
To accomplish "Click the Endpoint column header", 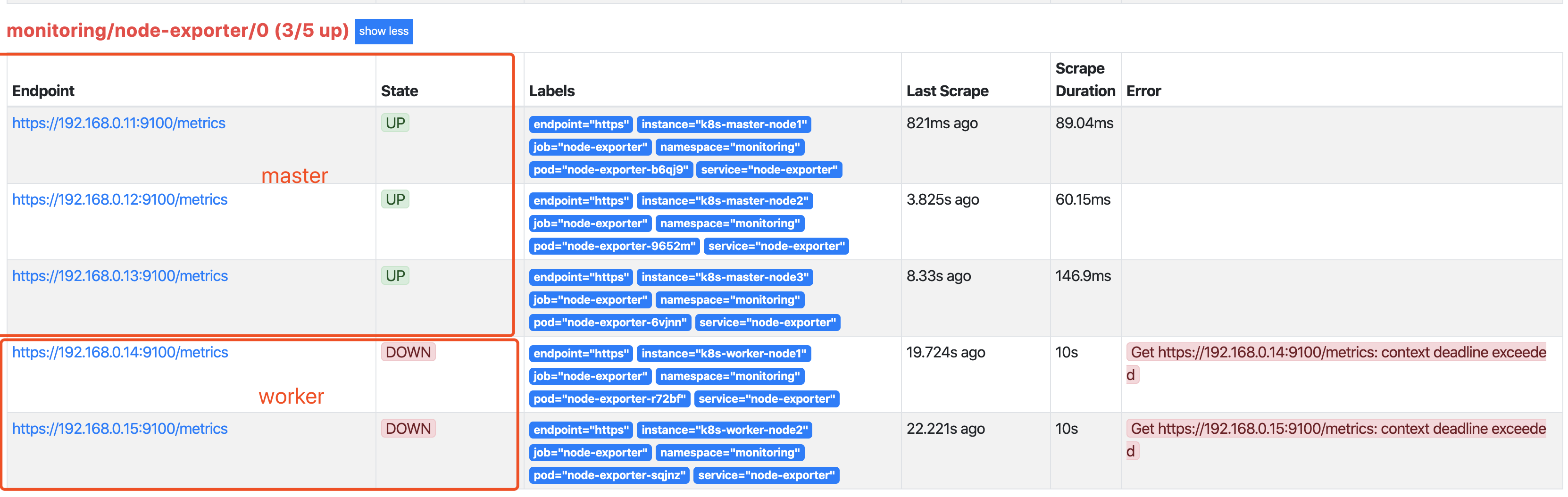I will 43,91.
